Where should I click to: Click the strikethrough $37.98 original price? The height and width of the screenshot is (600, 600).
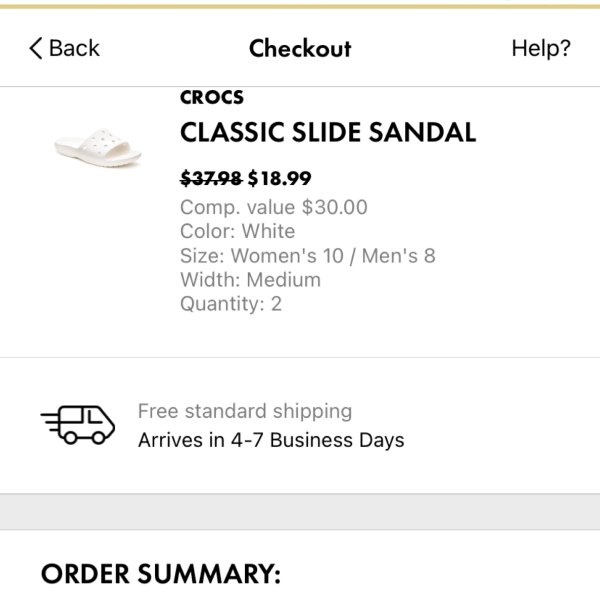(x=211, y=178)
